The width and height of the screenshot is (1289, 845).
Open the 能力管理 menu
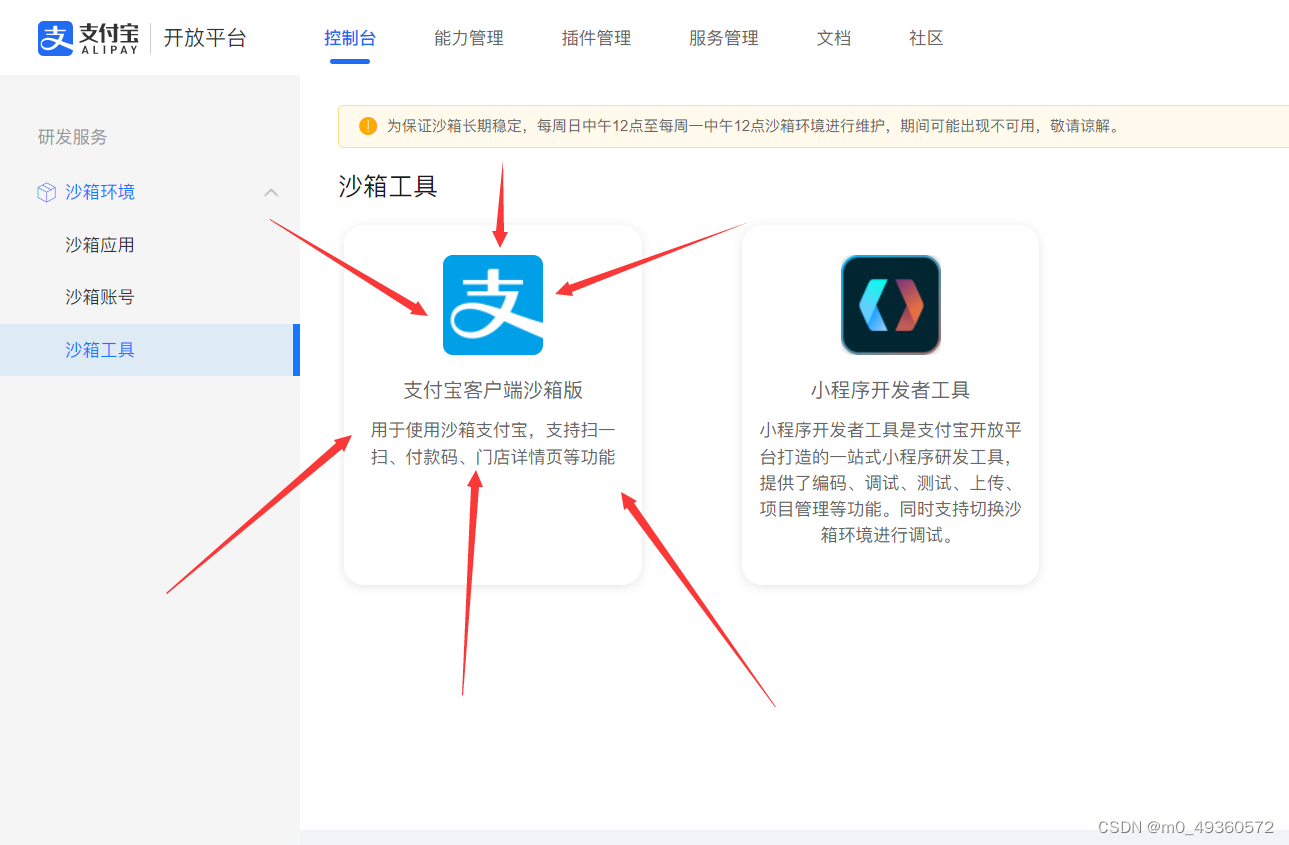point(469,38)
